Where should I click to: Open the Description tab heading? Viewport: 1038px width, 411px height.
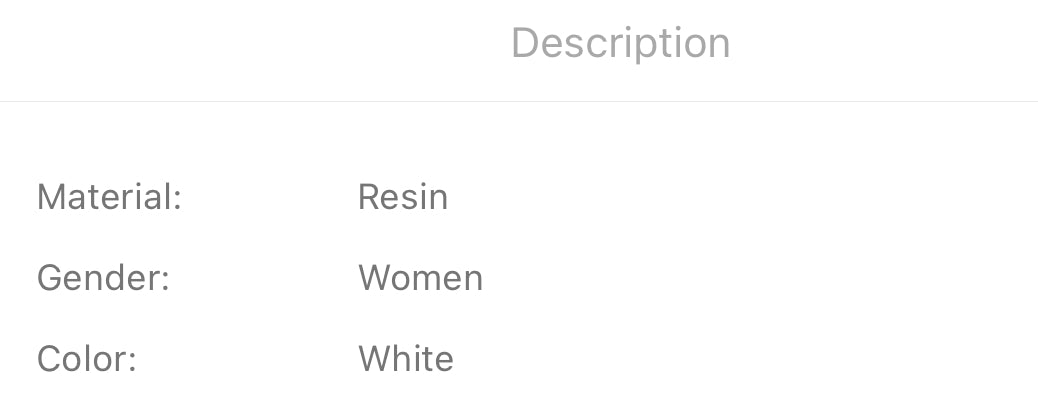coord(620,44)
